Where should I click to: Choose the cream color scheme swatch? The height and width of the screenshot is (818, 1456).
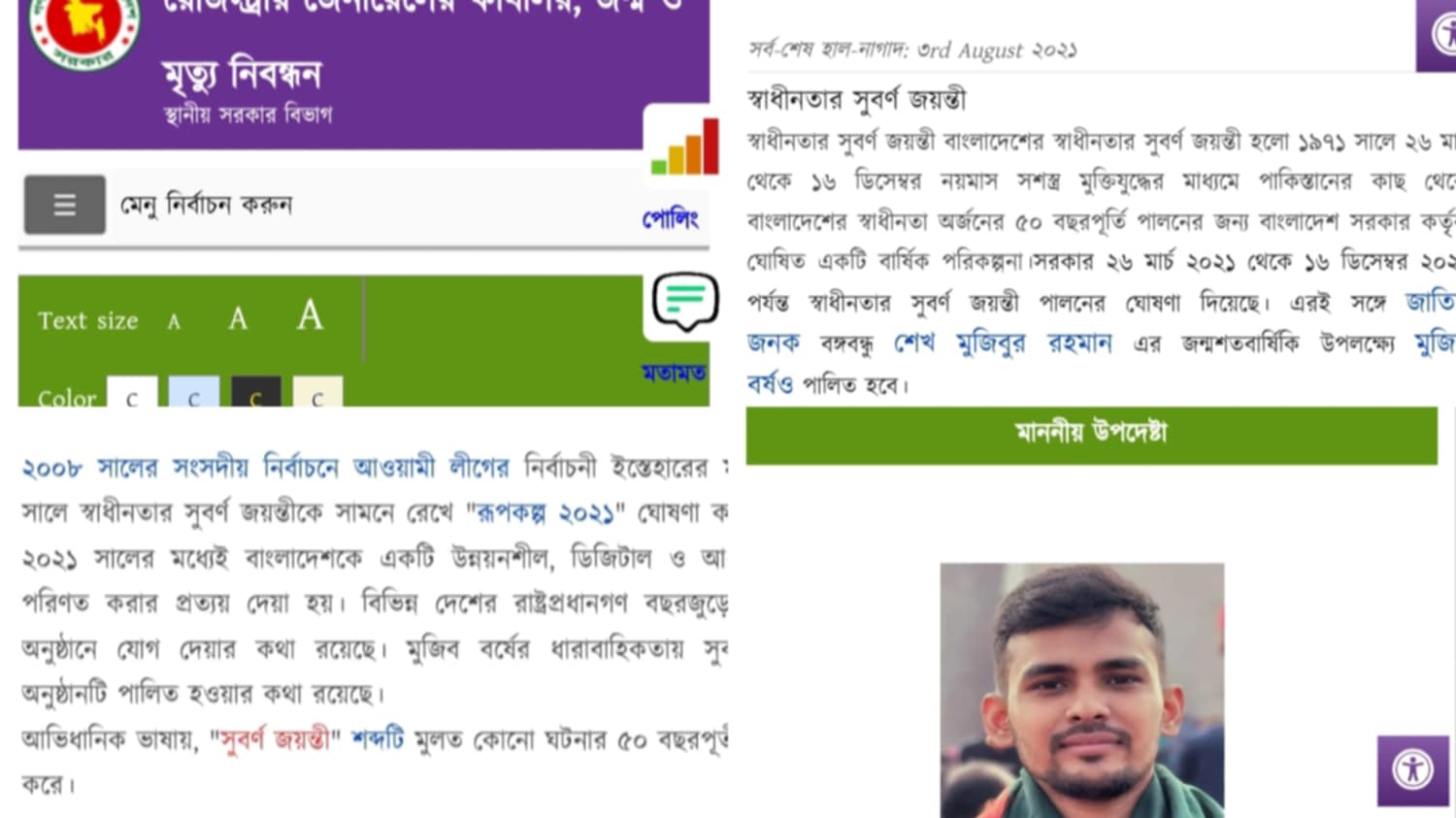tap(317, 392)
